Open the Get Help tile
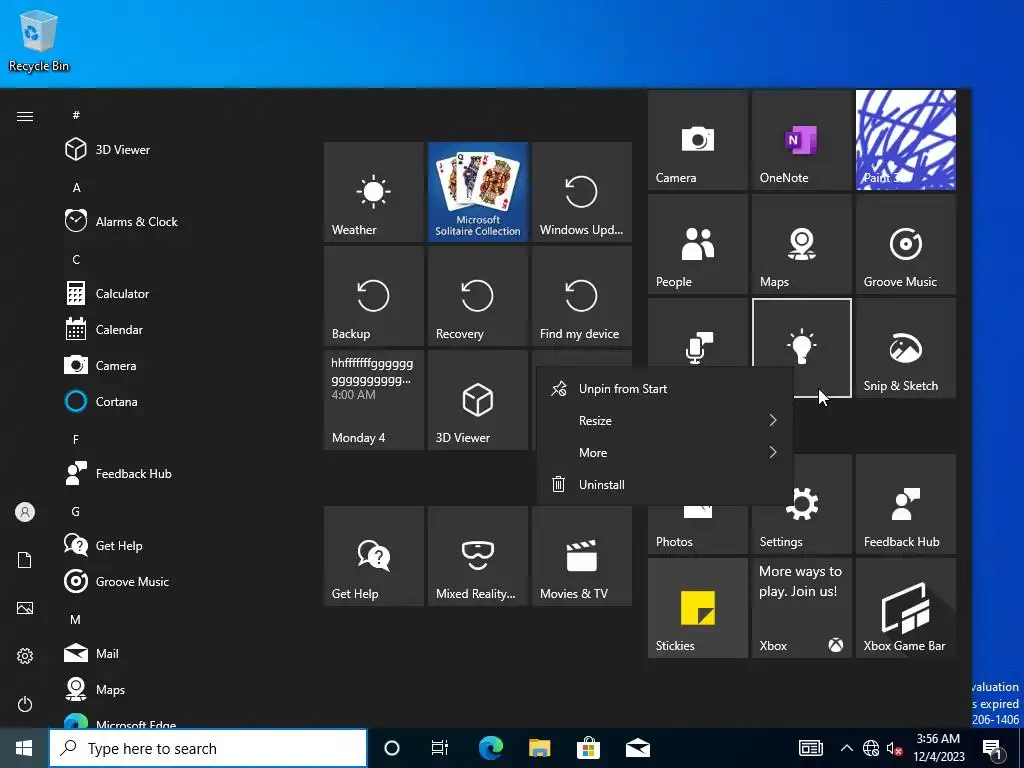This screenshot has height=768, width=1024. tap(374, 556)
